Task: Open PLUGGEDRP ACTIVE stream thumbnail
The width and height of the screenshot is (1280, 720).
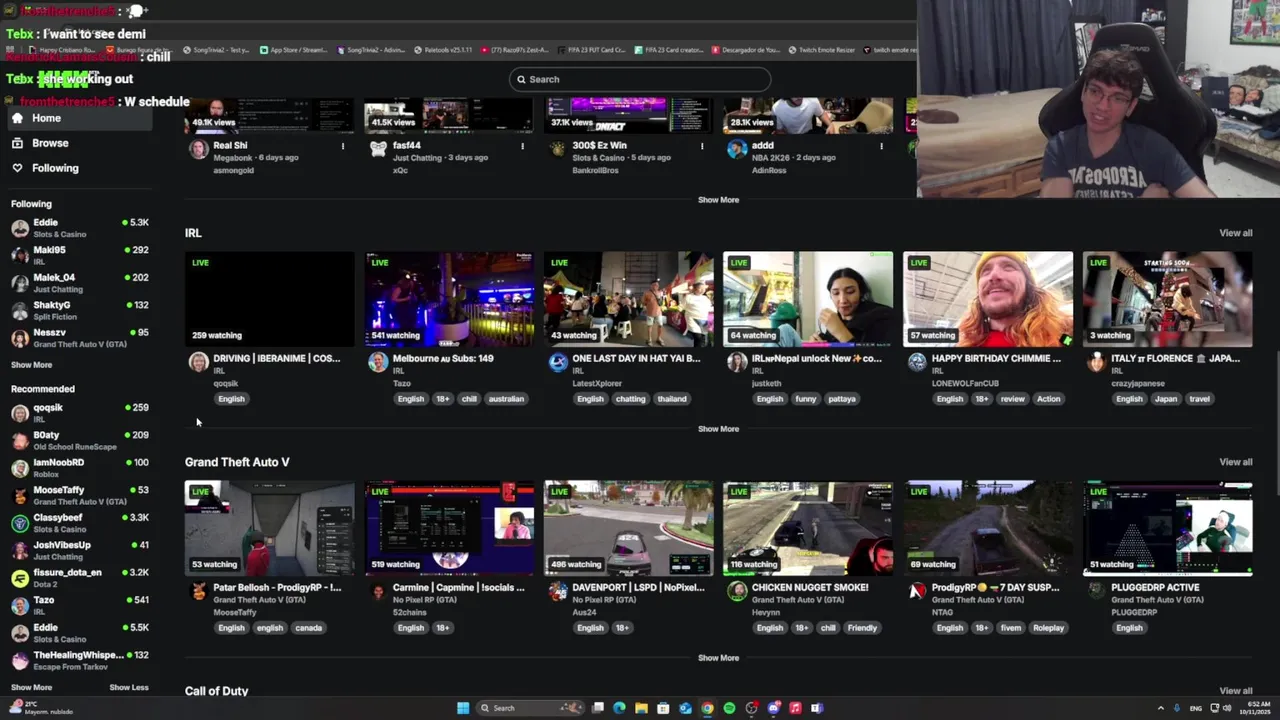Action: tap(1167, 528)
